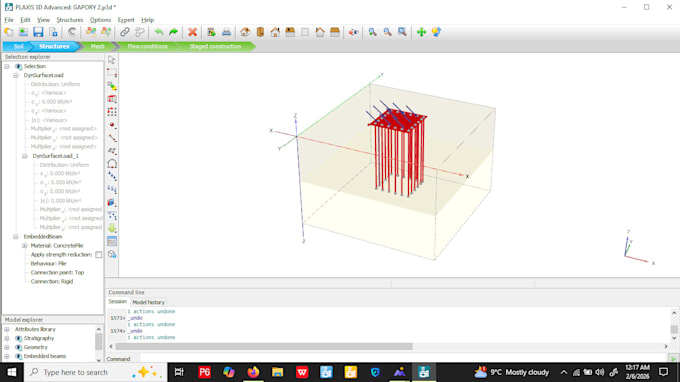Click the house-shaped view icon after door
The height and width of the screenshot is (382, 680).
[275, 32]
